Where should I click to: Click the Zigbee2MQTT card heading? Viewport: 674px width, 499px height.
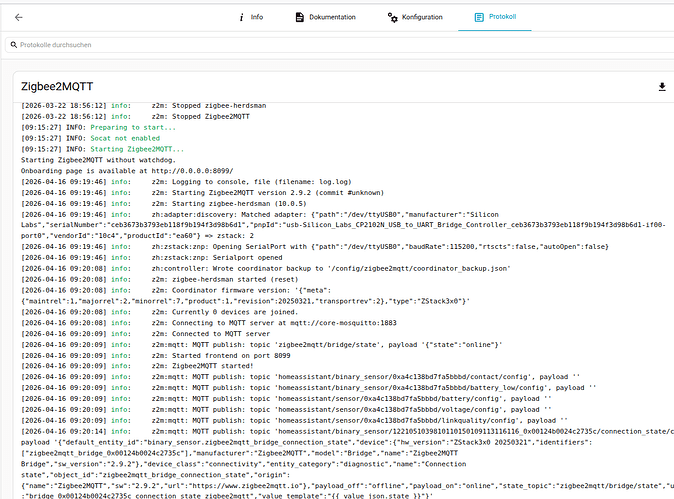coord(57,86)
